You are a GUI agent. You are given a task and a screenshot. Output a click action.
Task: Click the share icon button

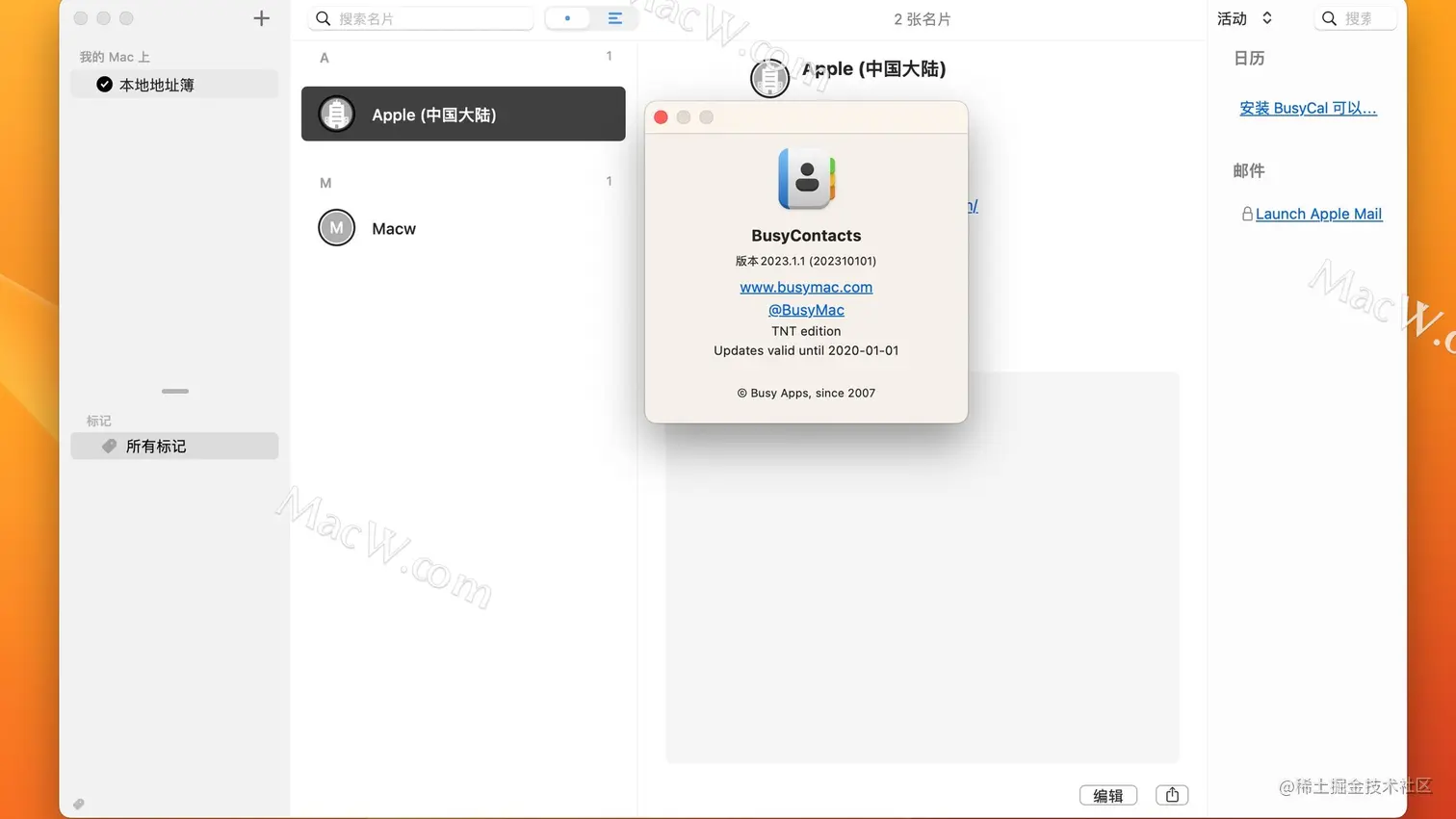point(1172,795)
